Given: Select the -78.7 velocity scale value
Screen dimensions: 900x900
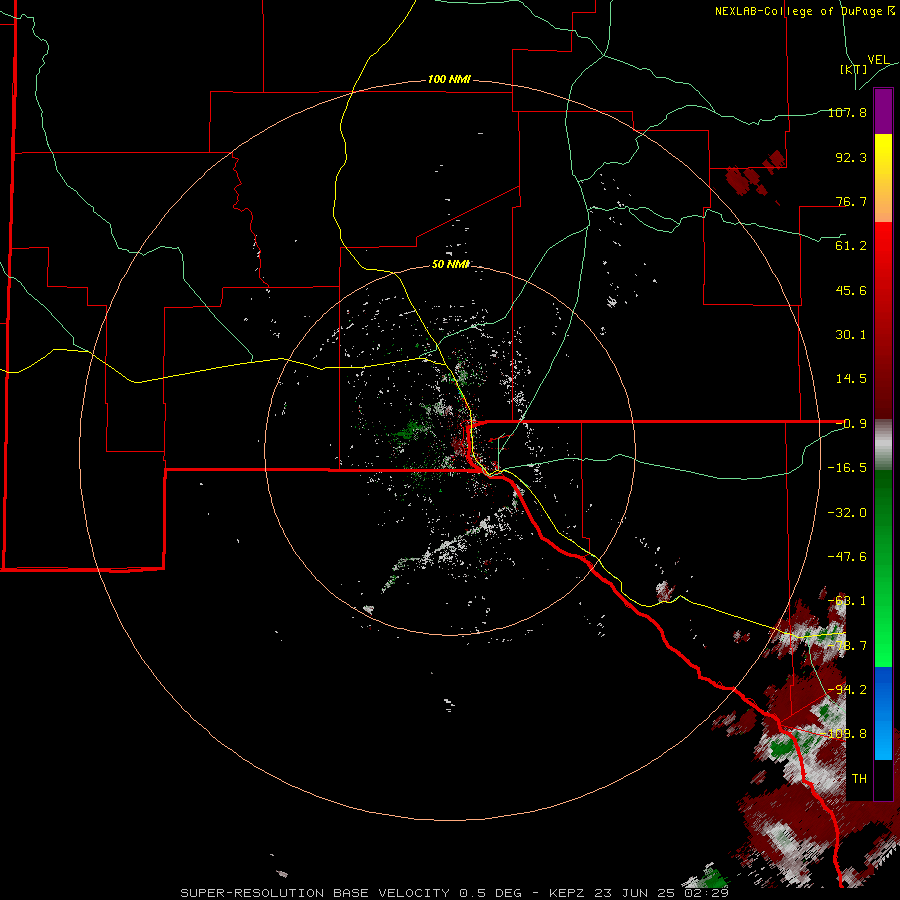Looking at the screenshot, I should pos(847,646).
